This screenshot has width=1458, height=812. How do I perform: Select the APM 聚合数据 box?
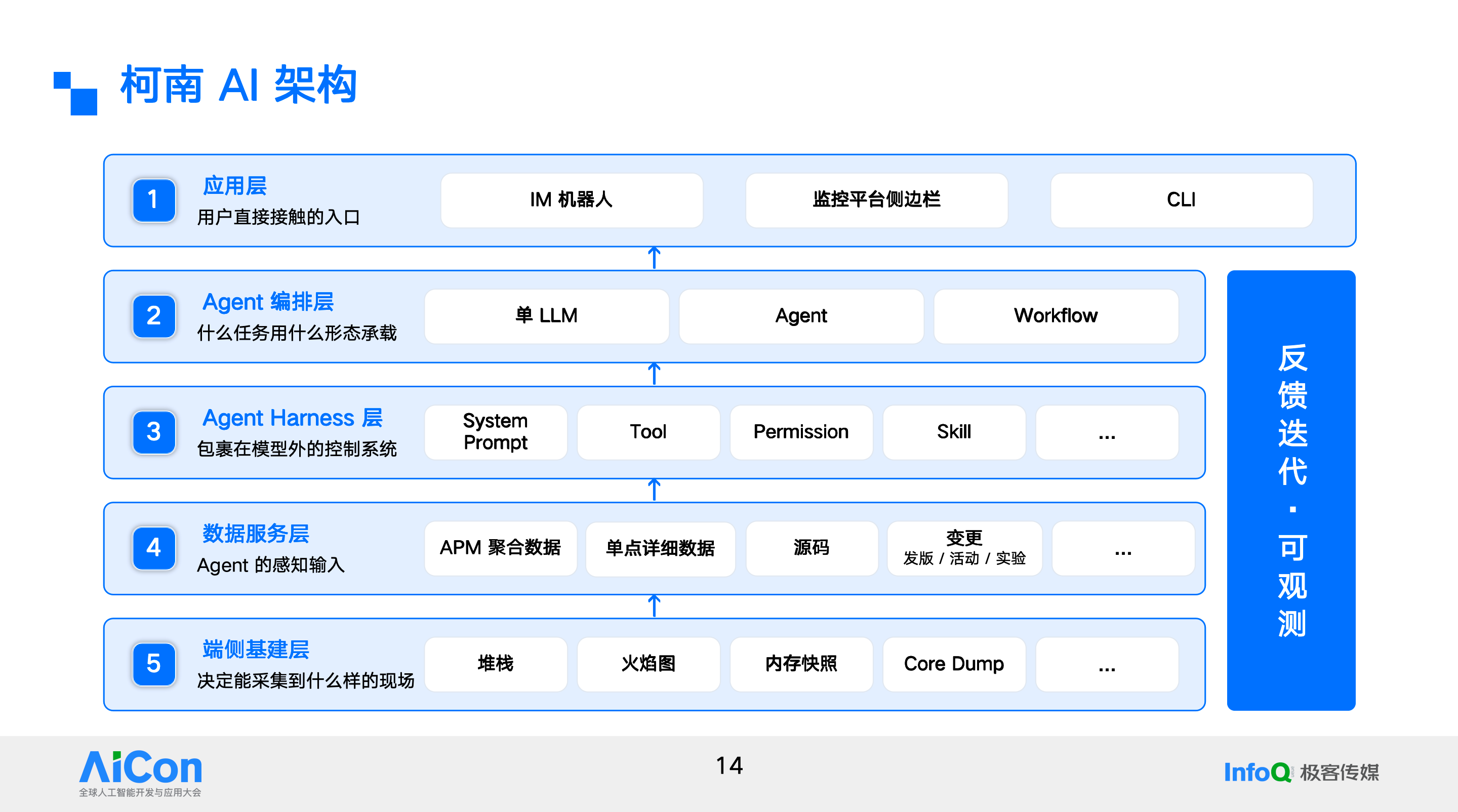(500, 548)
